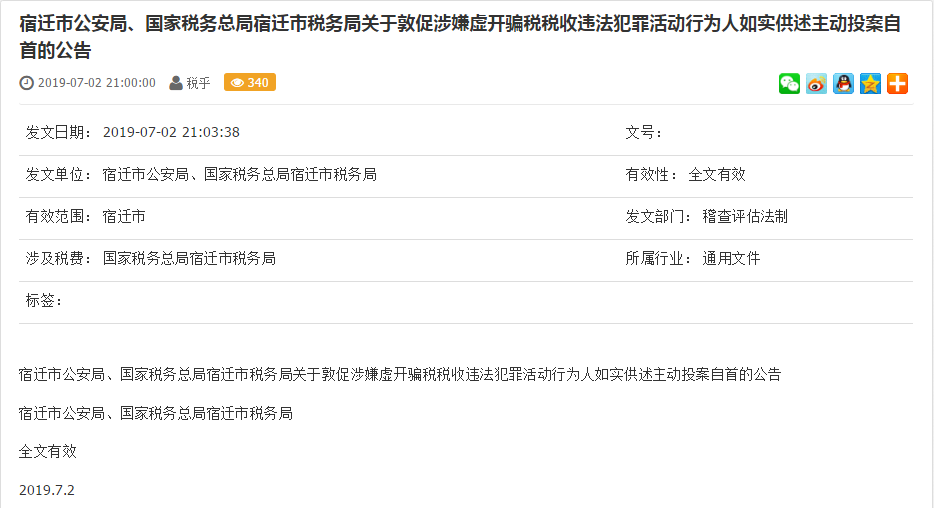Share article via QQ penguin icon
The image size is (934, 508).
tap(843, 83)
